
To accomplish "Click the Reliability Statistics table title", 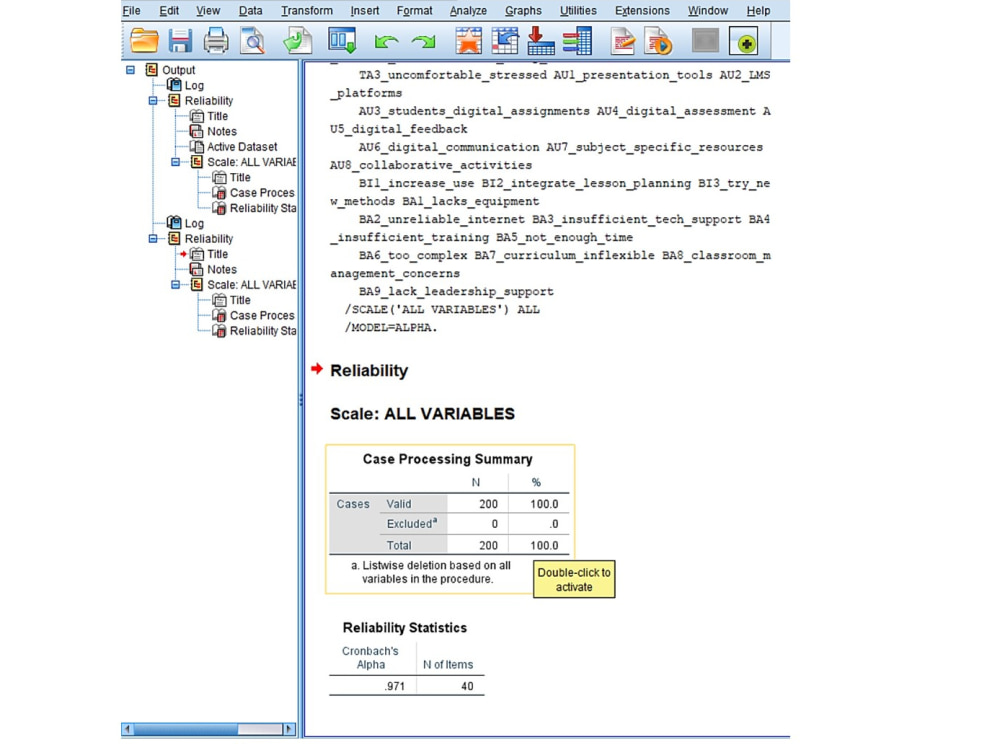I will click(x=405, y=628).
